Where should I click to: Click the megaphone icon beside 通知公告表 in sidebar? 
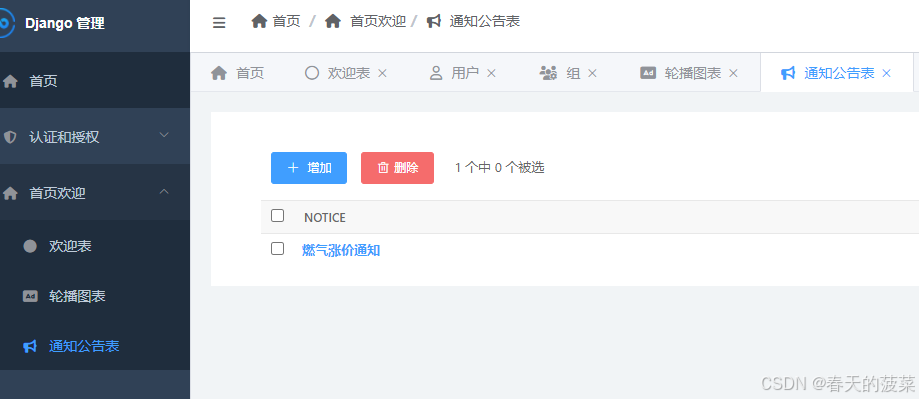pyautogui.click(x=30, y=346)
